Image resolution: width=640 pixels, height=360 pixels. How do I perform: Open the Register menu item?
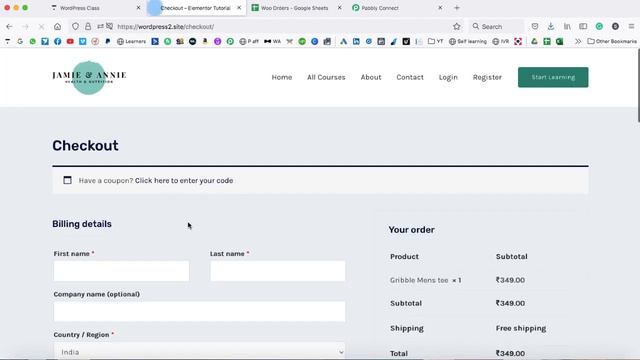[x=487, y=77]
